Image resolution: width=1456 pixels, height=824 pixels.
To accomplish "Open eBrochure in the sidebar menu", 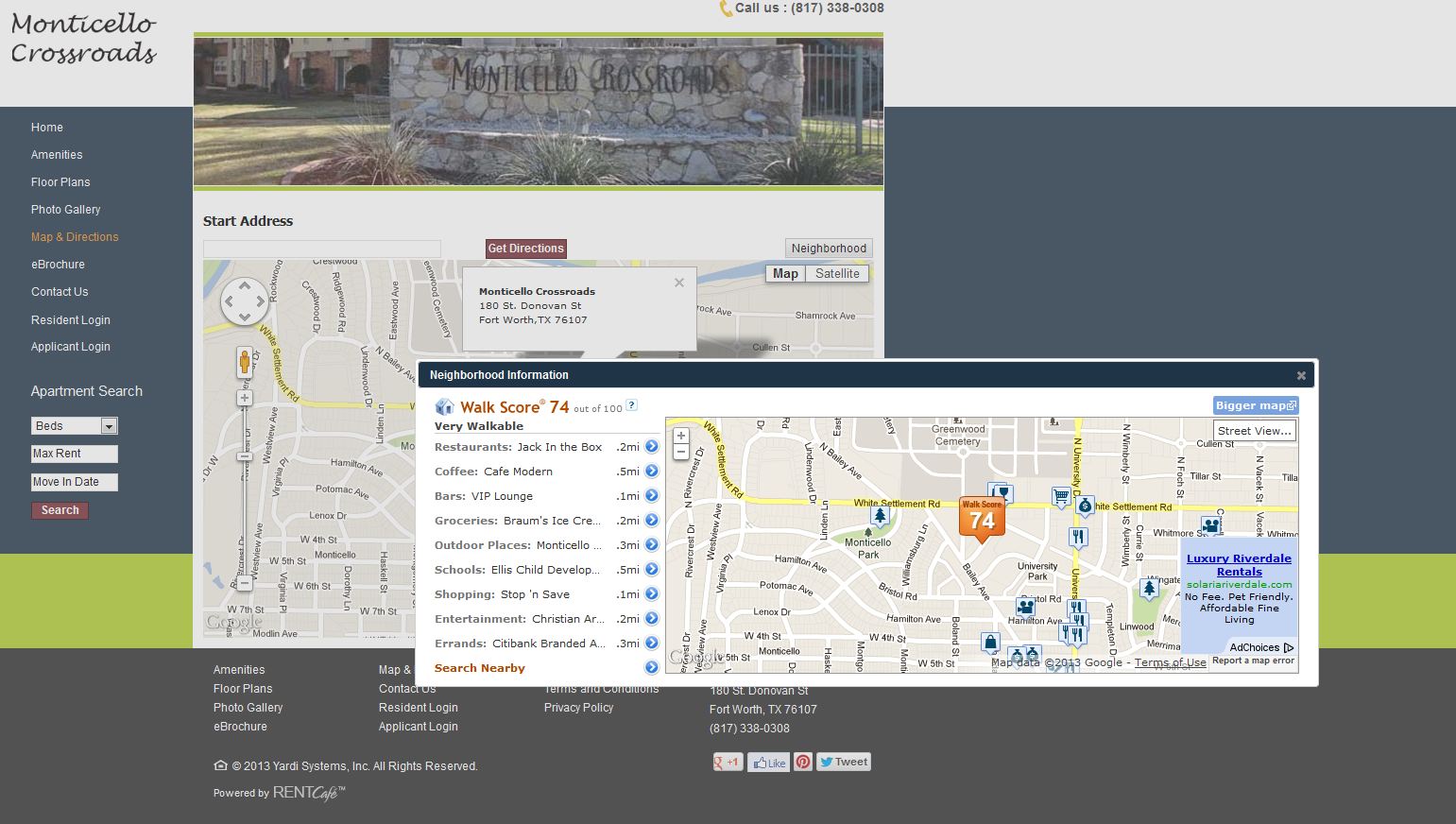I will pyautogui.click(x=58, y=265).
